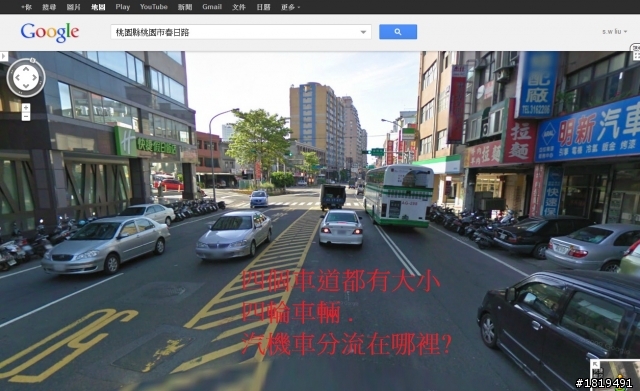Expand the 更多 menu in the top bar
This screenshot has height=391, width=640.
(290, 7)
